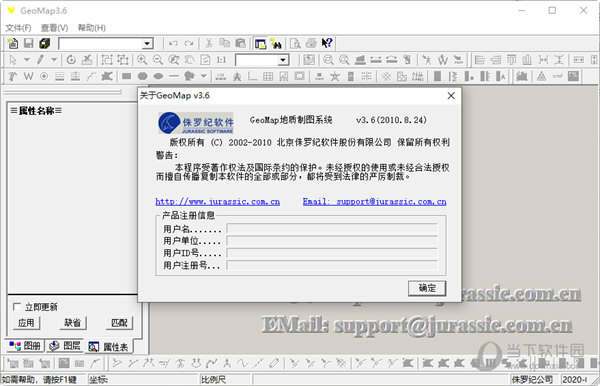Click the 坐标 status bar entry
Screen dimensions: 600x386
tap(98, 379)
